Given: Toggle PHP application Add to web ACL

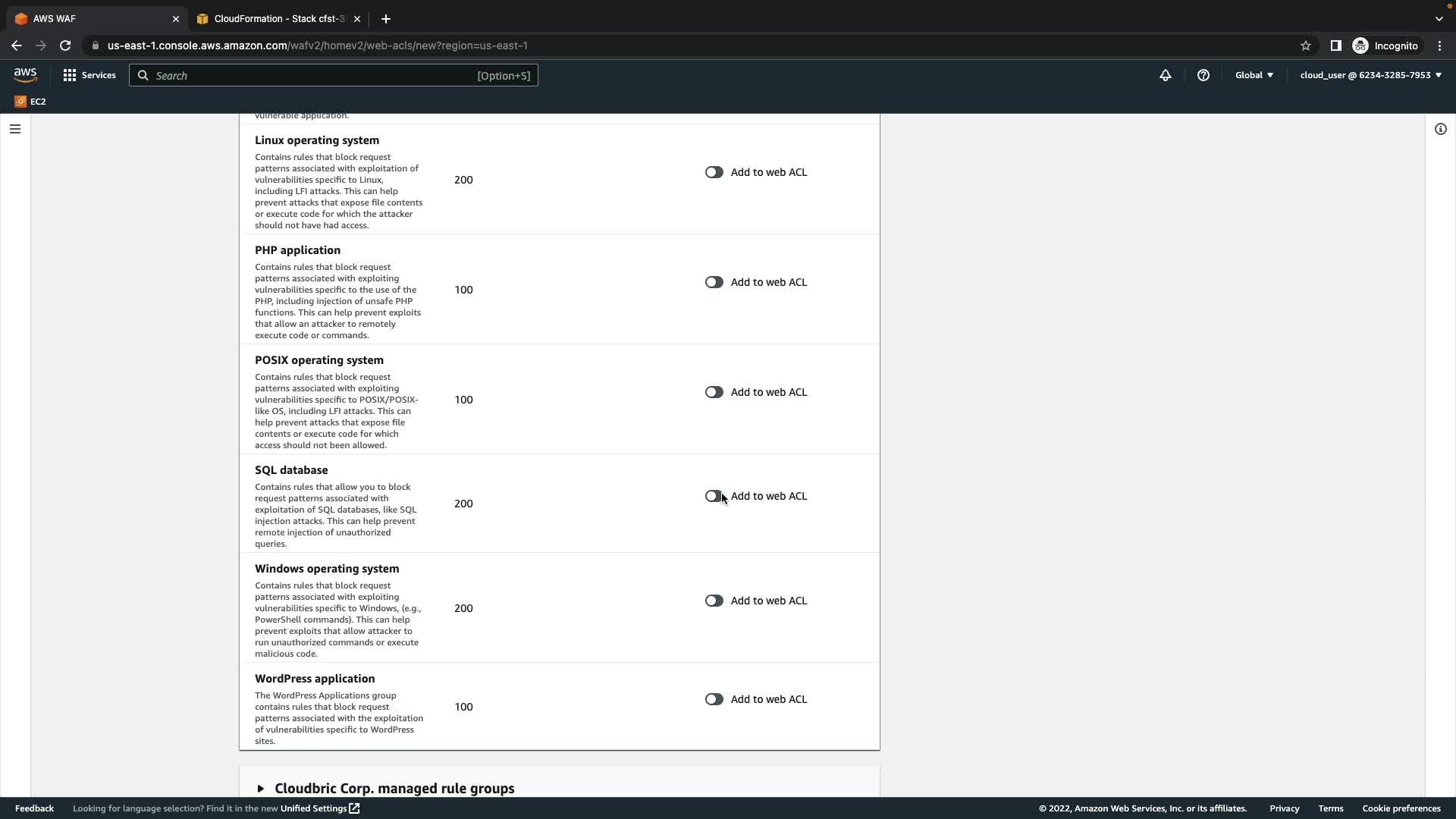Looking at the screenshot, I should point(714,282).
